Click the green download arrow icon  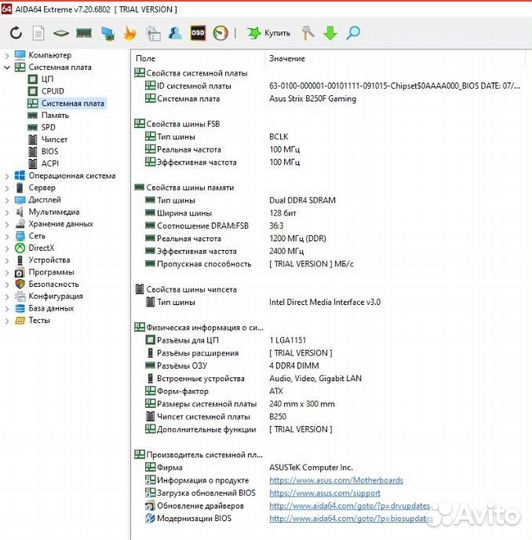click(x=330, y=33)
